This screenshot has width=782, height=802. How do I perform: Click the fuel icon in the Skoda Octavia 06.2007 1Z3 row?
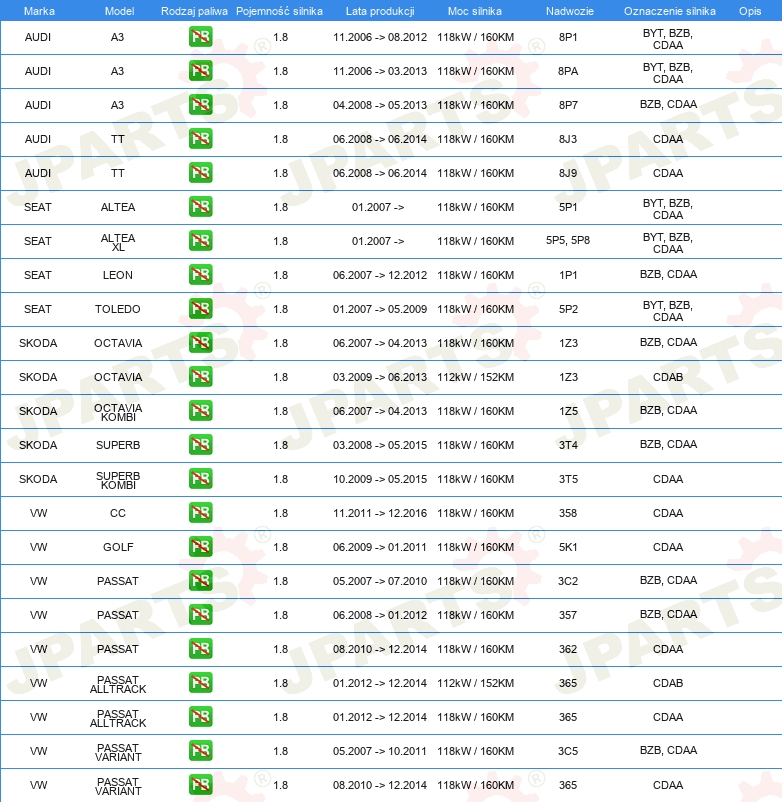[x=200, y=343]
